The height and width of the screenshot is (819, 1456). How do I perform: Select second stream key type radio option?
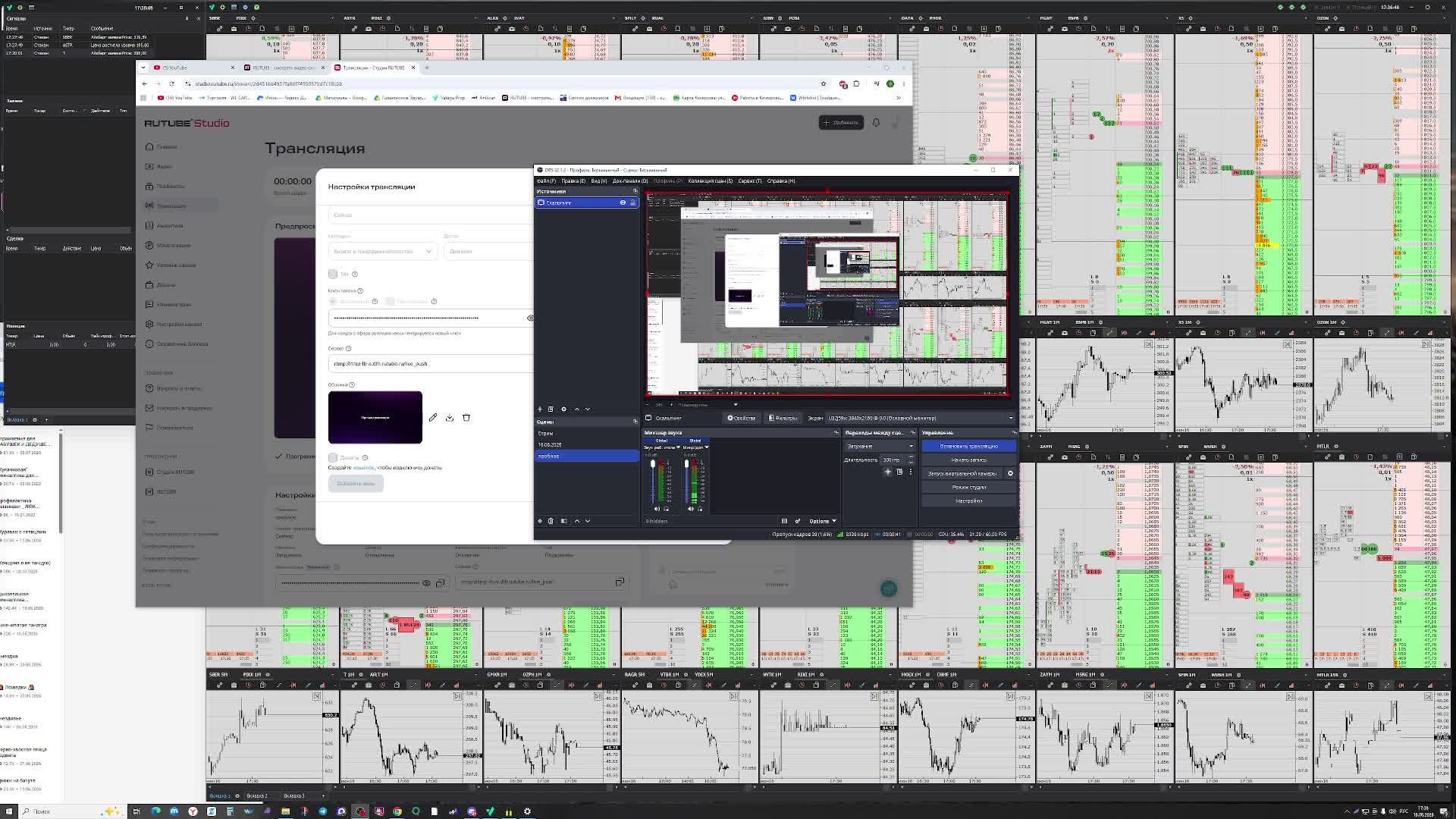pyautogui.click(x=390, y=301)
